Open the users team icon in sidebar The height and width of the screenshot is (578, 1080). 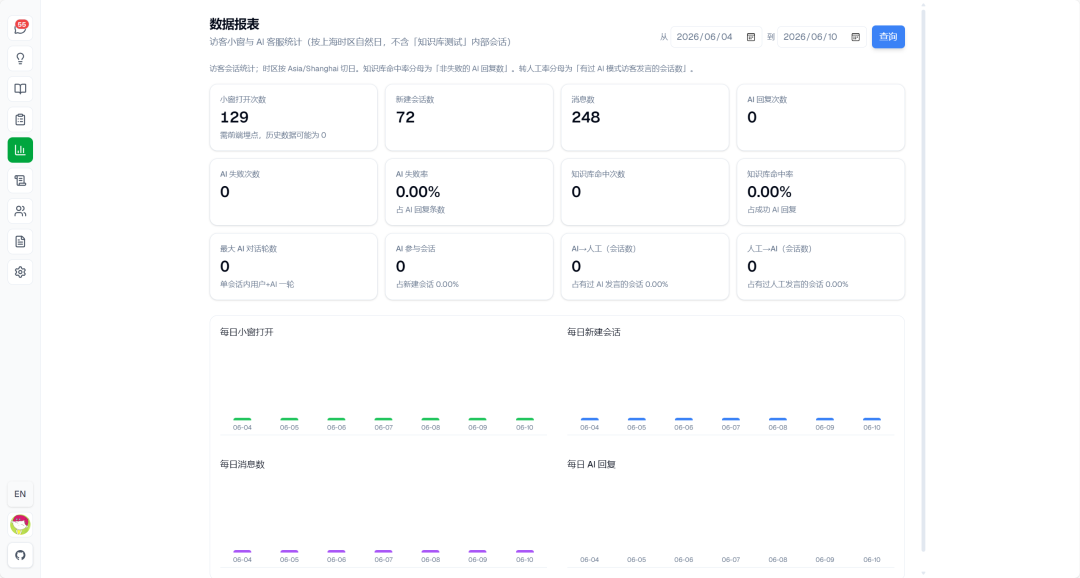click(x=20, y=211)
